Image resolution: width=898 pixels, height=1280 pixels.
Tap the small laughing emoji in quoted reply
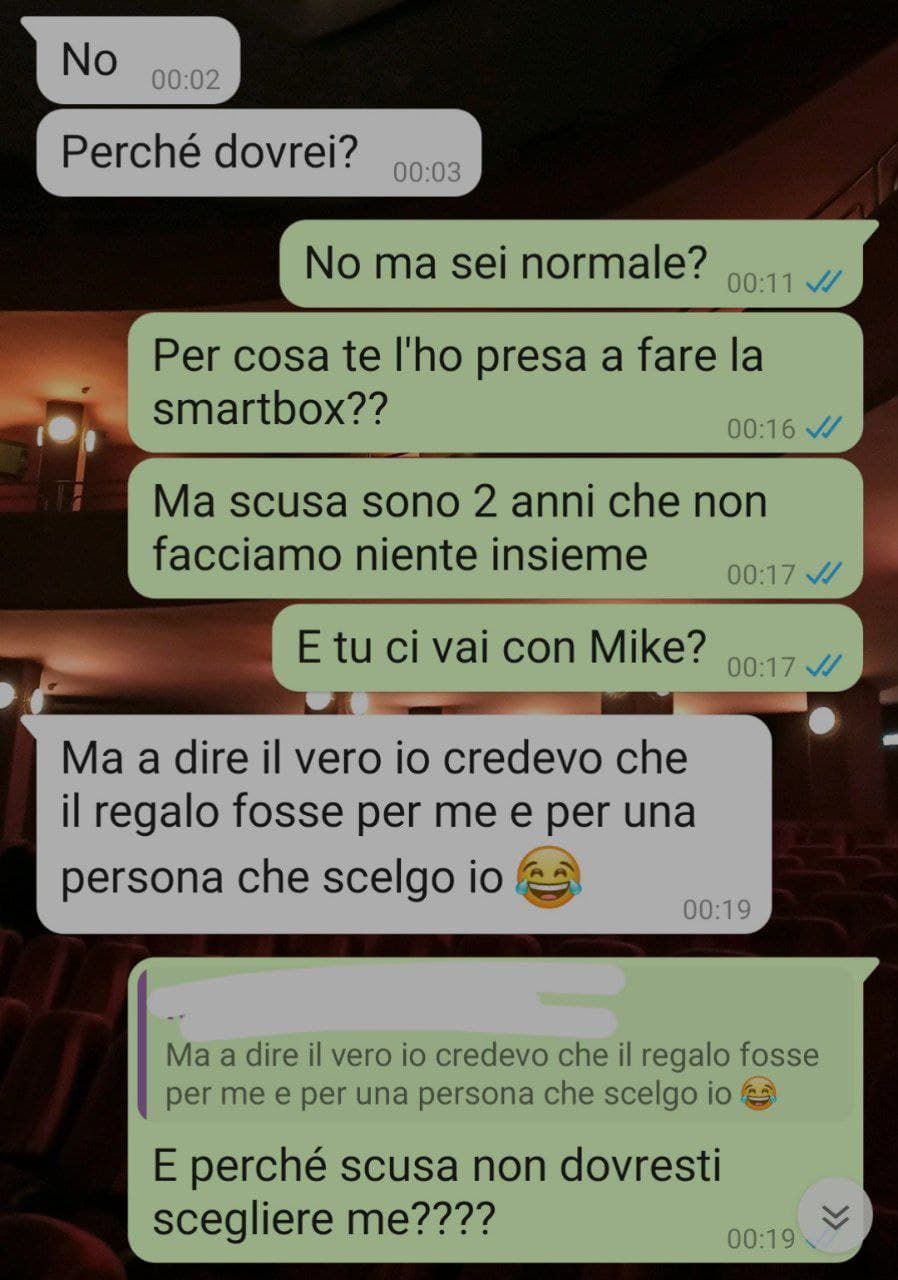(759, 1095)
